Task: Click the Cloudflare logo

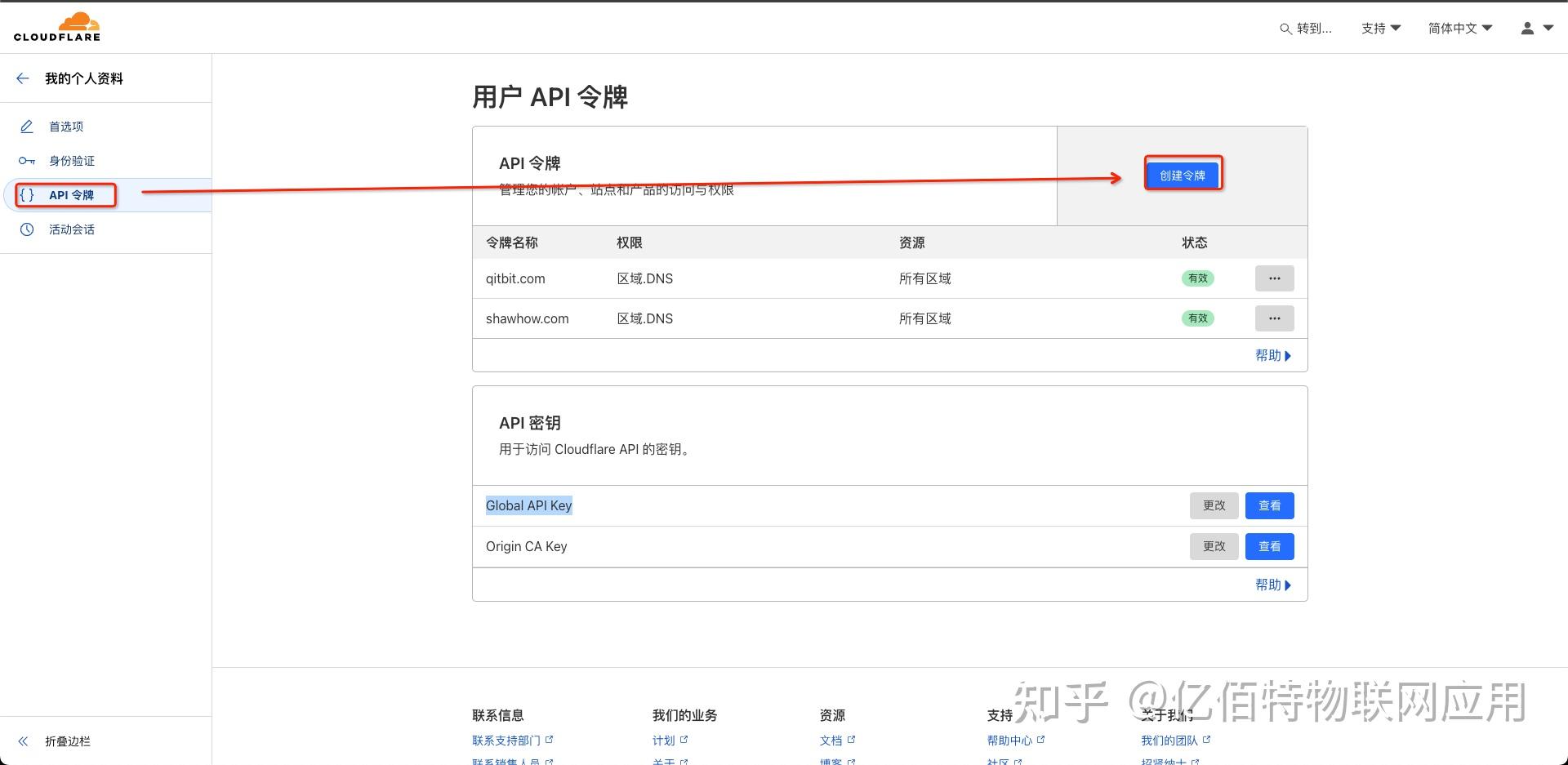Action: coord(57,27)
